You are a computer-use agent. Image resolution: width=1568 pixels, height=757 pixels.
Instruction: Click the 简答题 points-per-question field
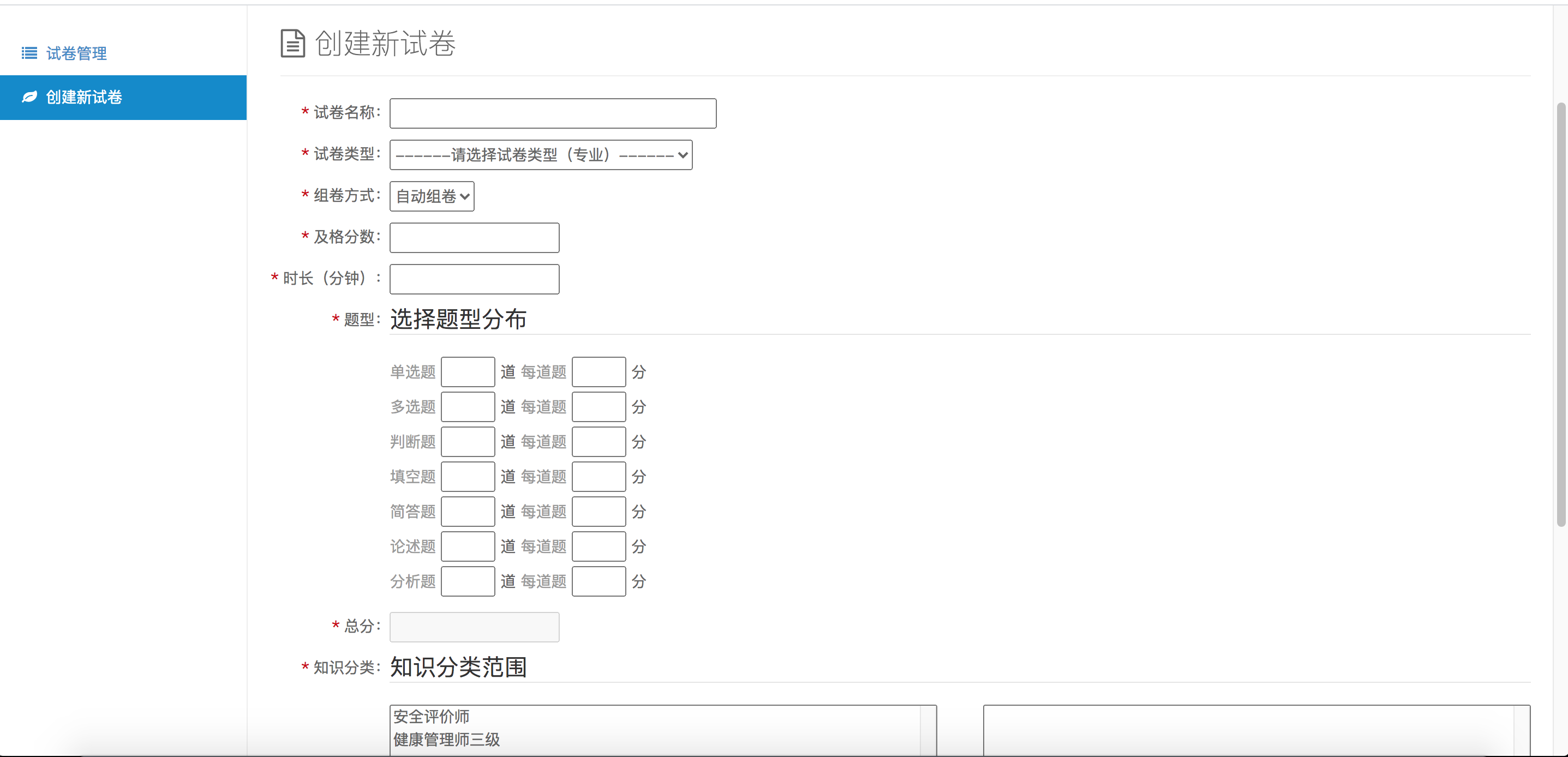[x=599, y=512]
